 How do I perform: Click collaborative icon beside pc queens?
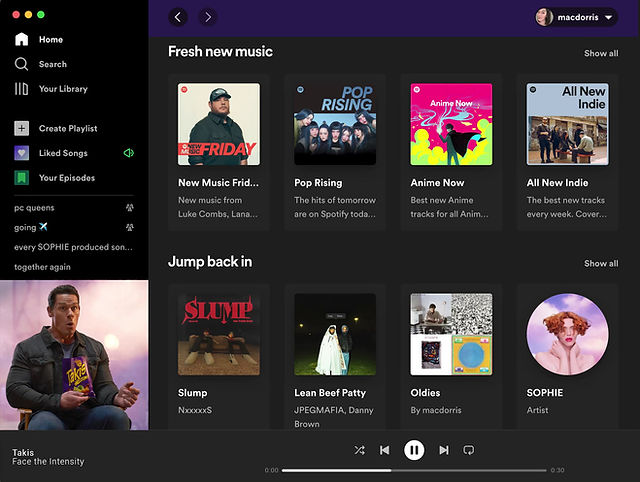tap(130, 207)
